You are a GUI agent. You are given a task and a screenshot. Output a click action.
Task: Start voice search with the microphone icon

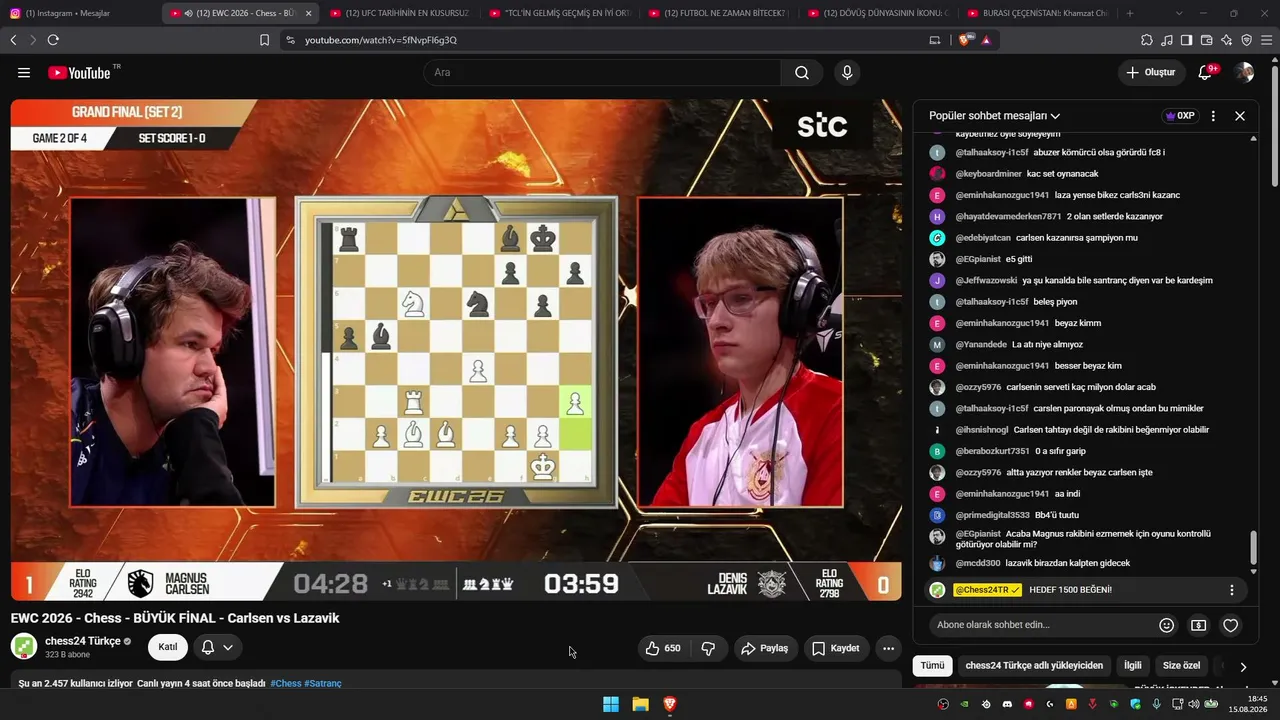pos(847,72)
